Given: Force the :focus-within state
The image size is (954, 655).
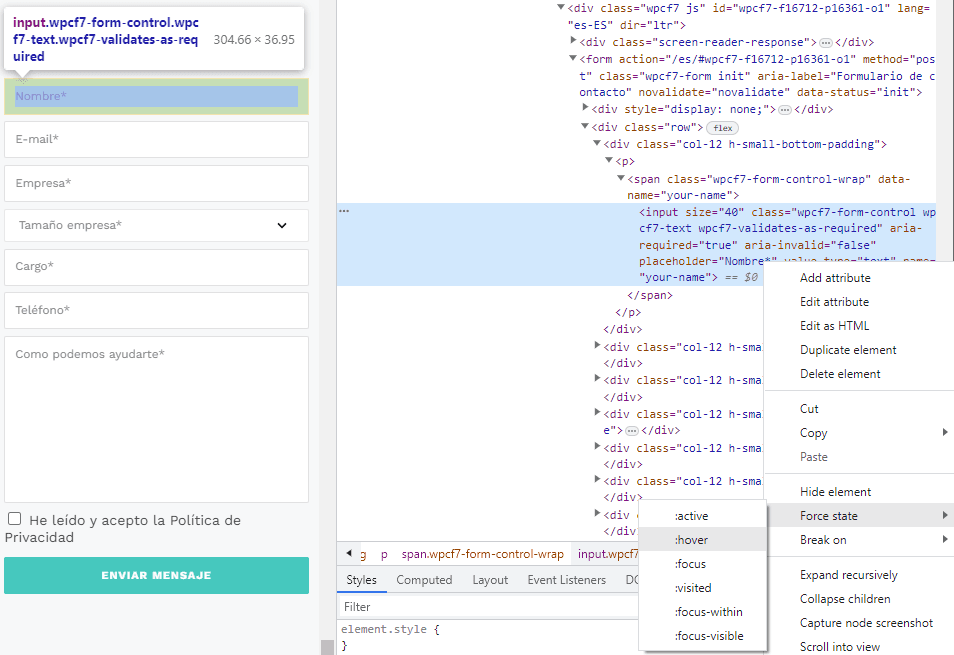Looking at the screenshot, I should [x=703, y=612].
